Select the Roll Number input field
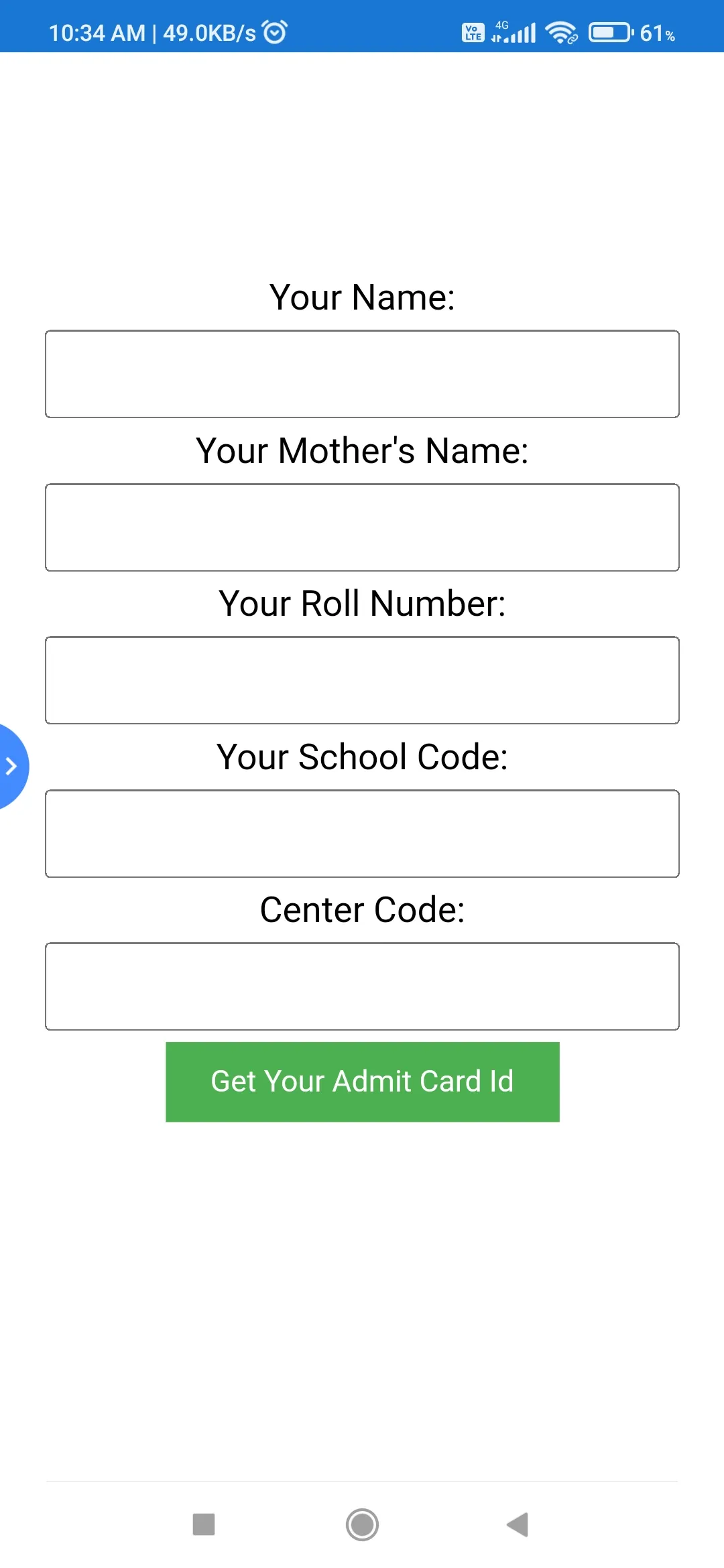 point(362,680)
